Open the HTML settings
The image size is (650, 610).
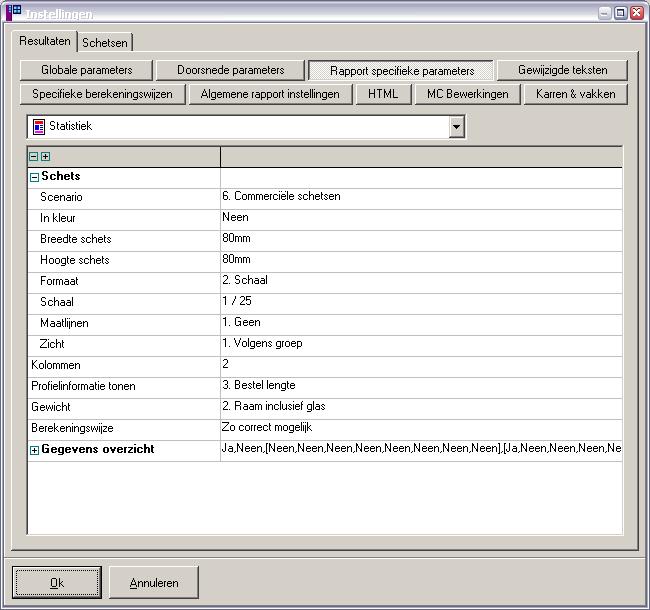tap(383, 94)
